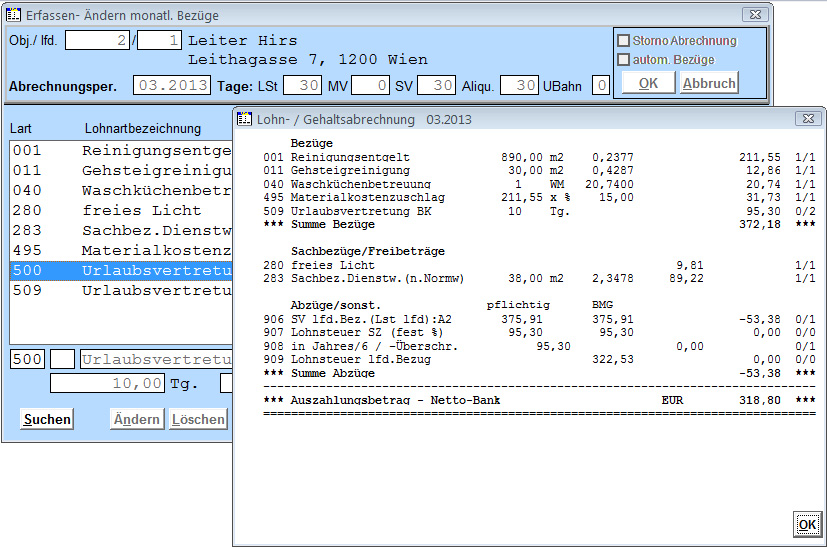
Task: Select list row 509 Urlaubsvertretu
Action: [121, 291]
